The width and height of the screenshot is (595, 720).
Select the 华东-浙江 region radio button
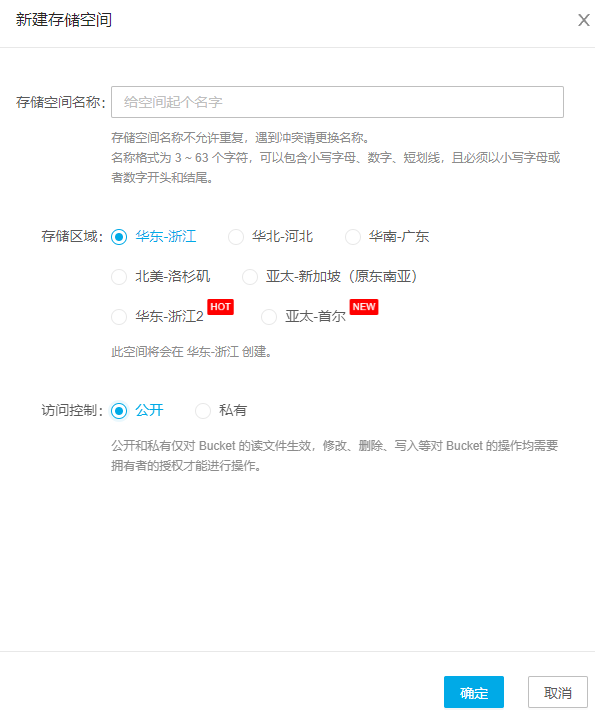pyautogui.click(x=119, y=237)
